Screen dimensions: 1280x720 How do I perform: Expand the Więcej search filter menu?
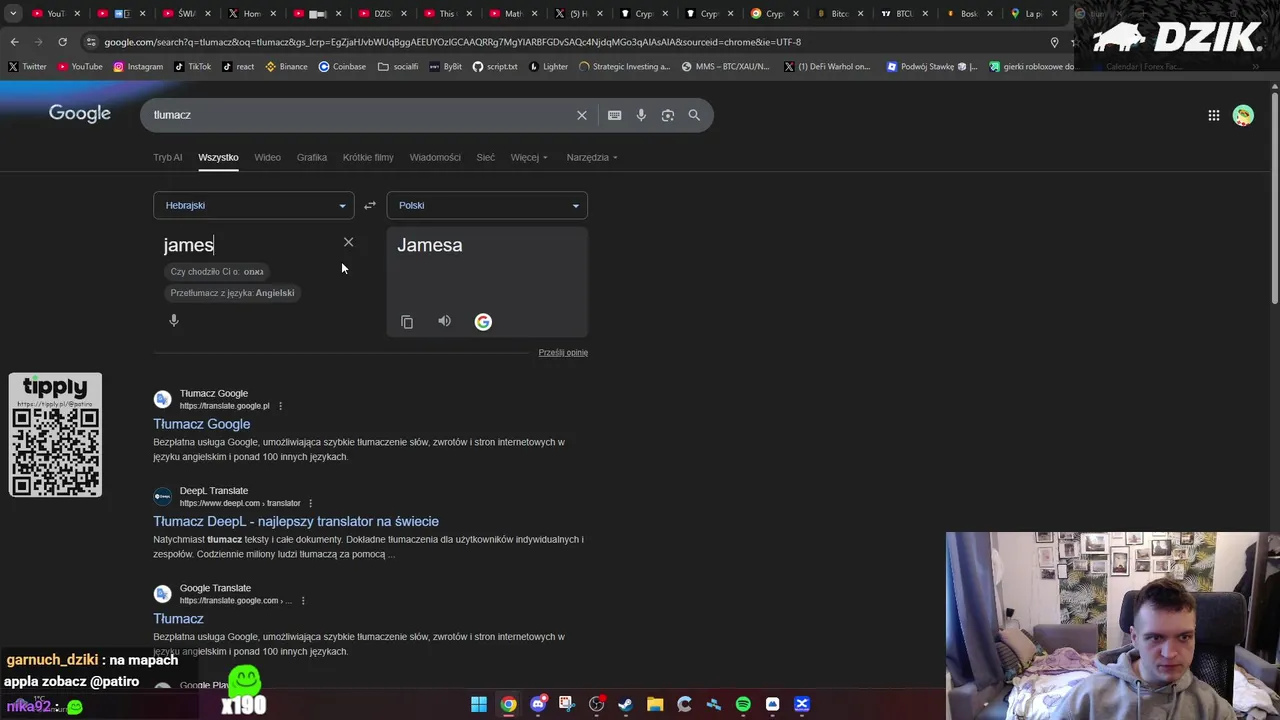click(529, 157)
